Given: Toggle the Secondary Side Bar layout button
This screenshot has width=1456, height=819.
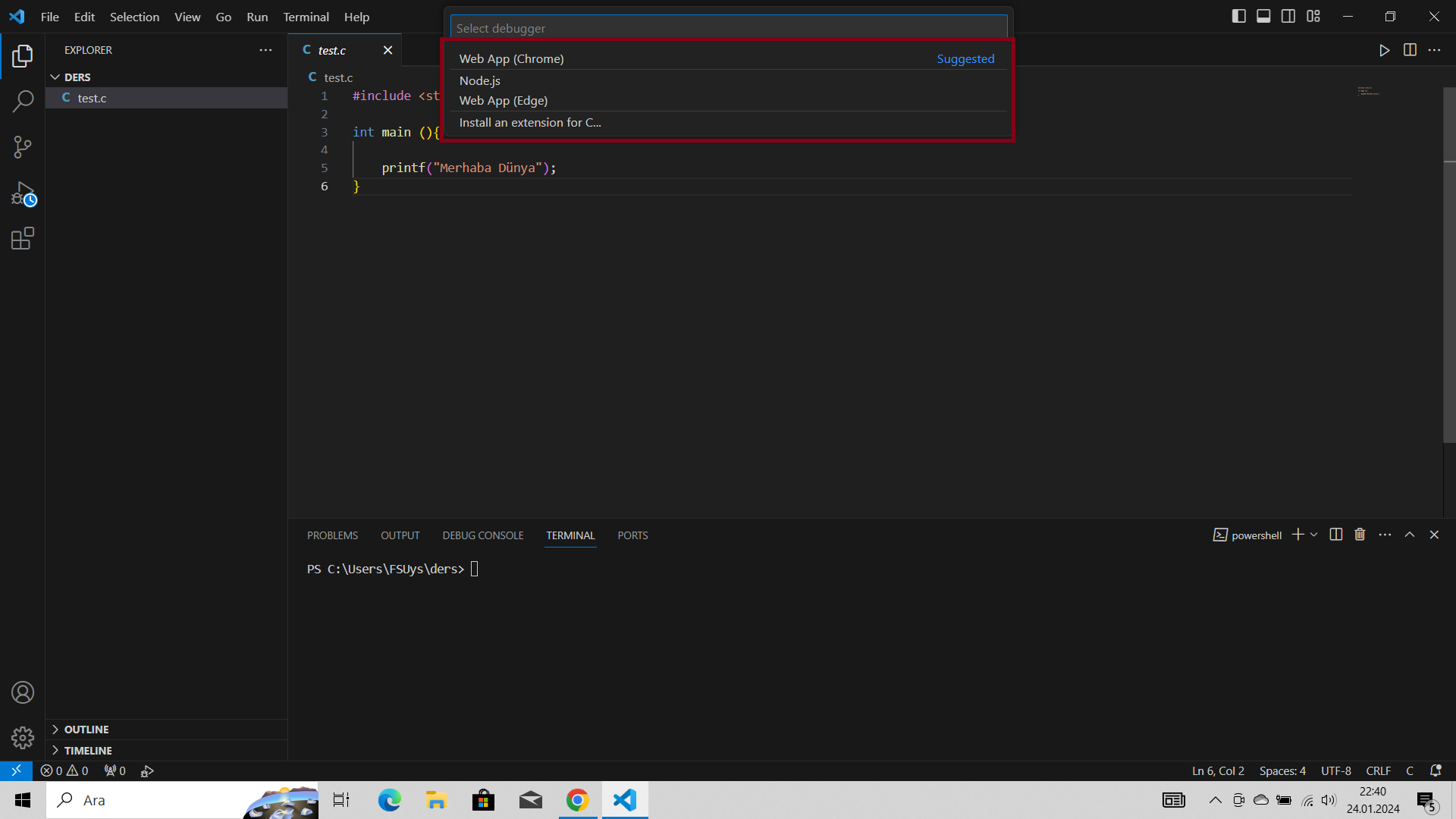Looking at the screenshot, I should (x=1288, y=16).
